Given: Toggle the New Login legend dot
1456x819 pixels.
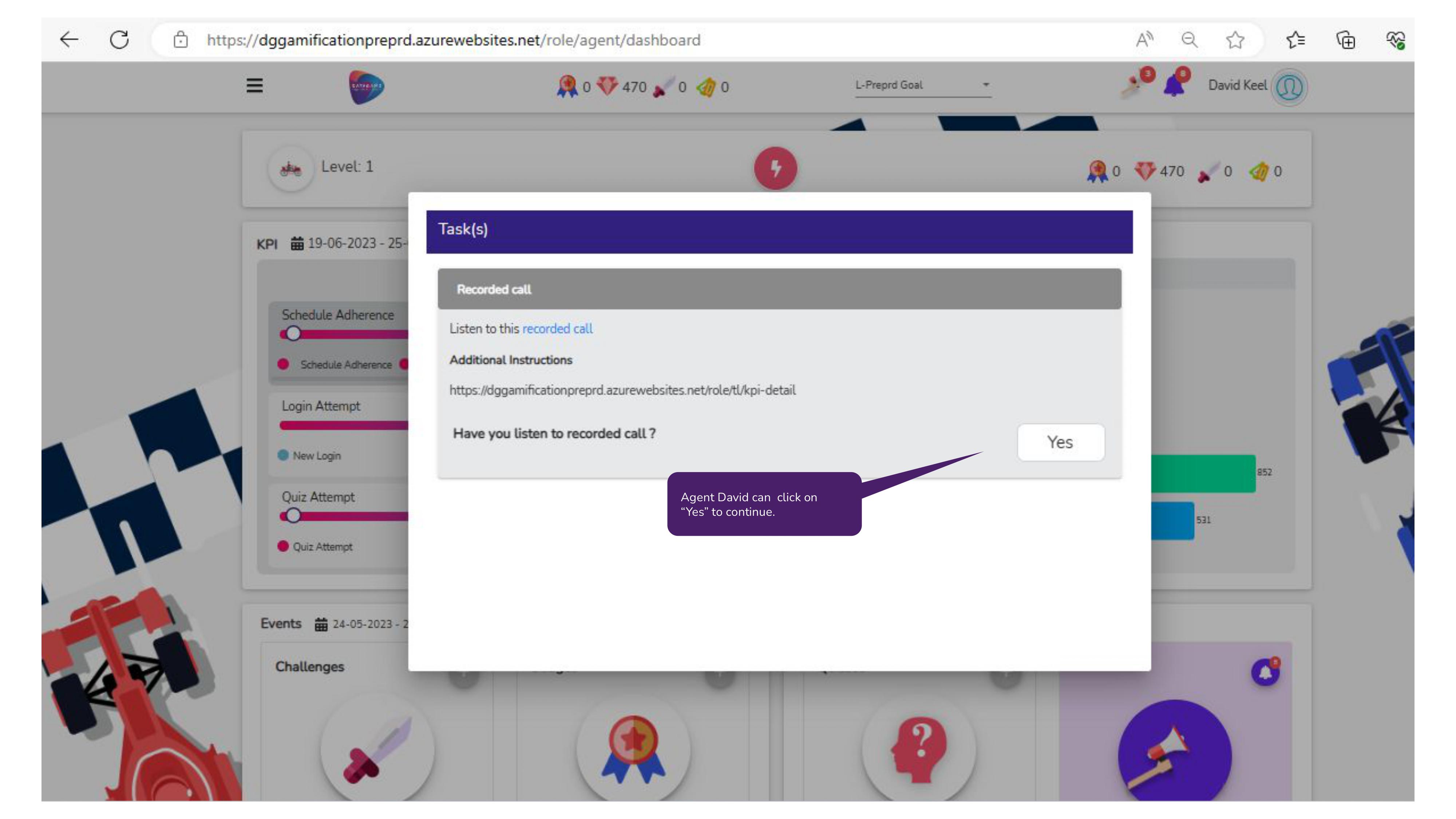Looking at the screenshot, I should (283, 455).
